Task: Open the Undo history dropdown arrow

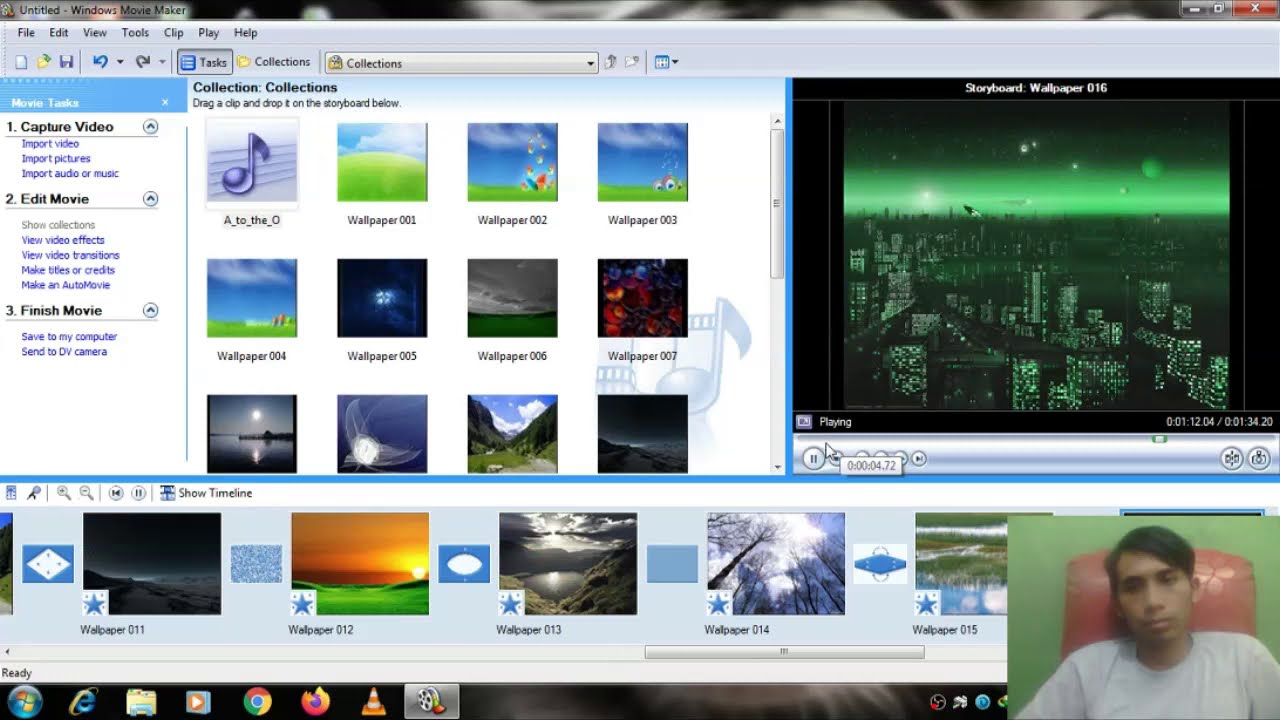Action: [x=119, y=62]
